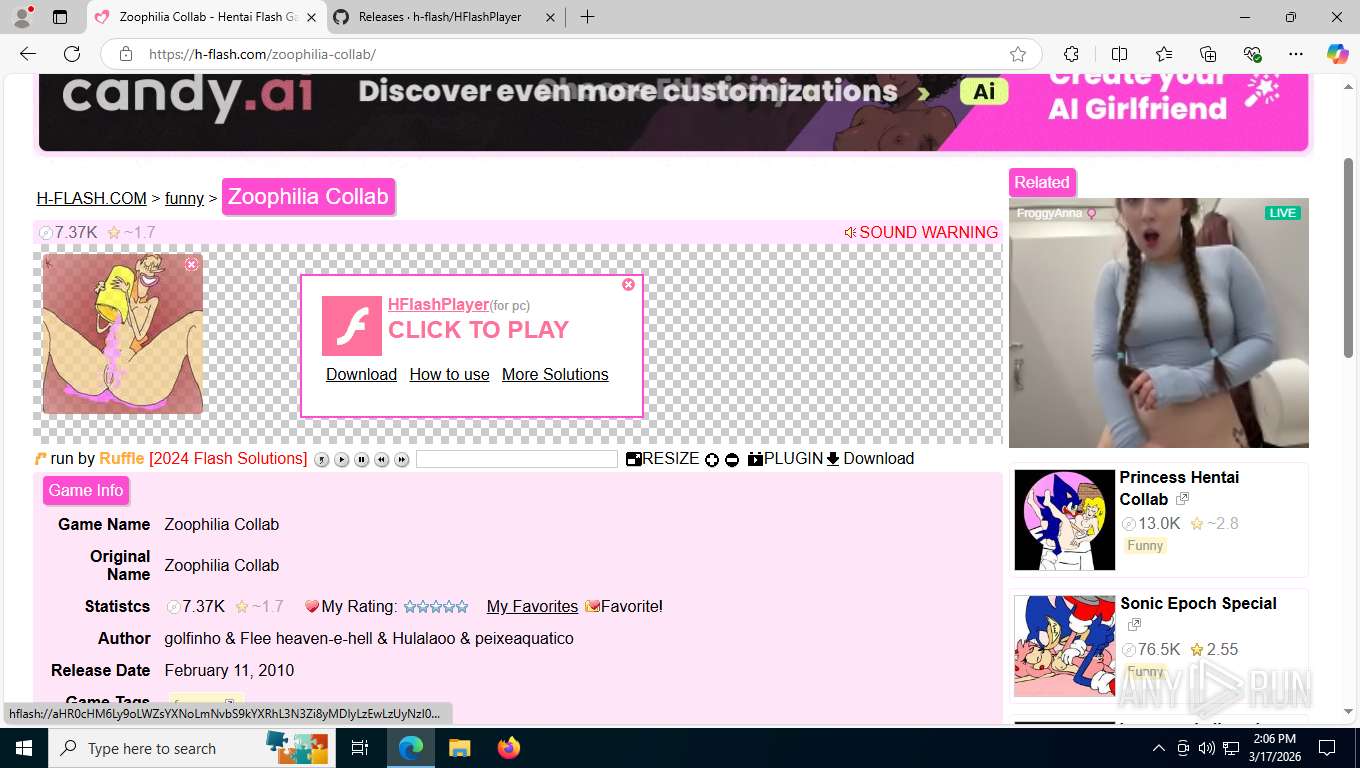Click the sound warning speaker icon
Screen dimensions: 1360x768
pyautogui.click(x=850, y=232)
